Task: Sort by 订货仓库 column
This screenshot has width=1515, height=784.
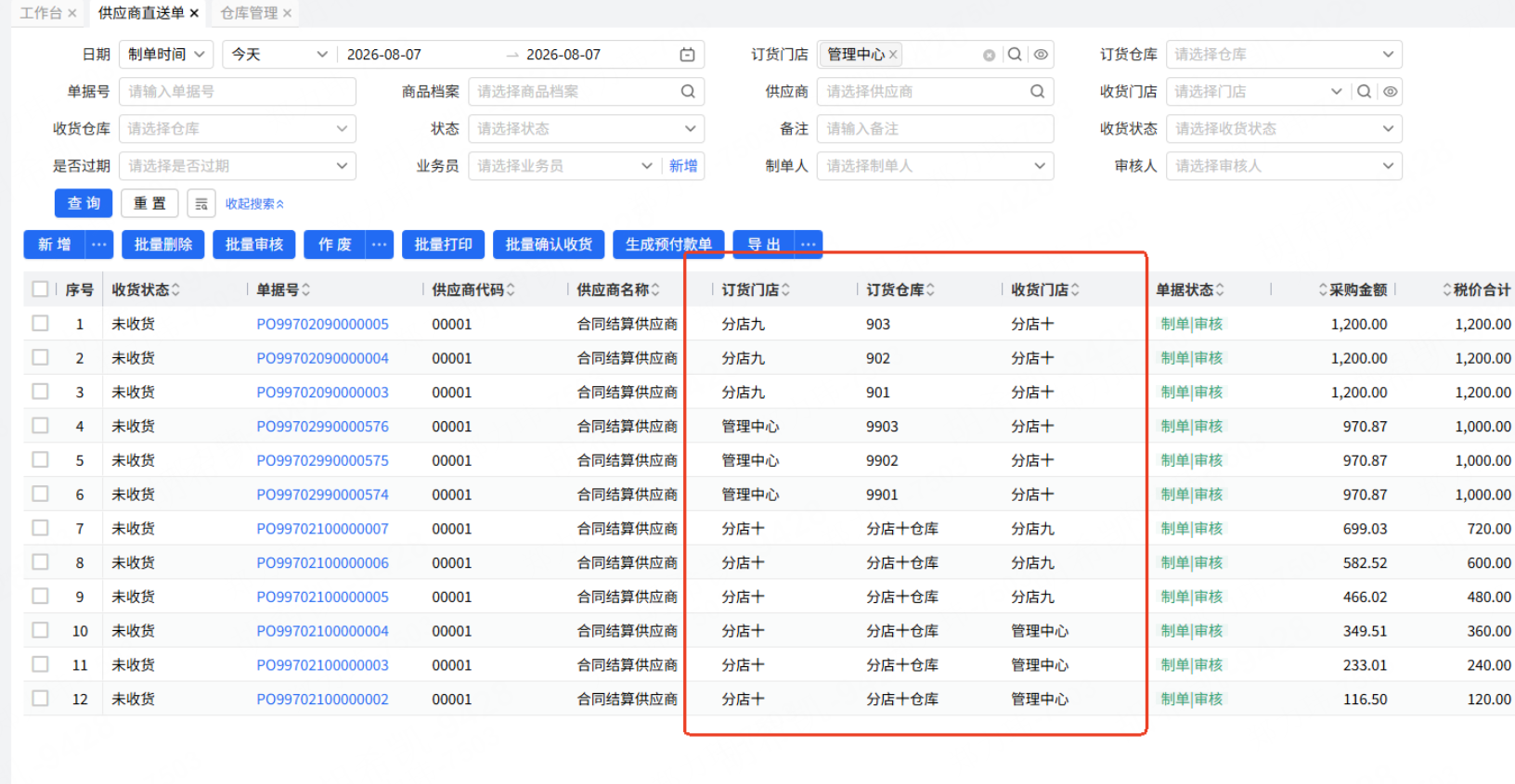Action: click(930, 289)
